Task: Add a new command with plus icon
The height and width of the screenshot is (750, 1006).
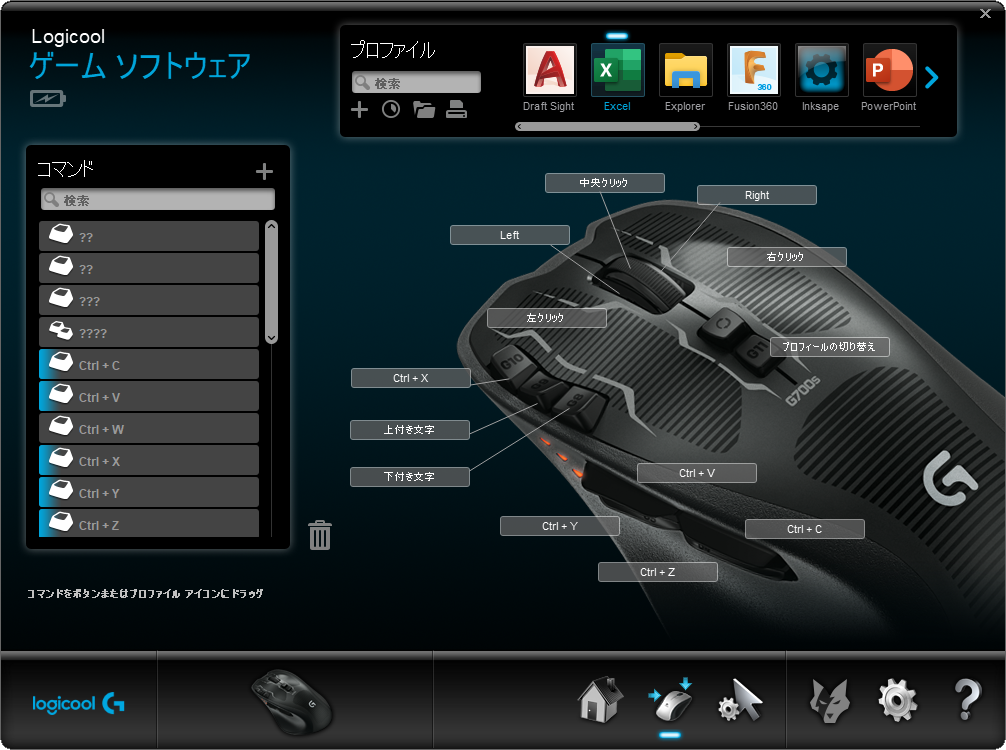Action: click(x=264, y=172)
